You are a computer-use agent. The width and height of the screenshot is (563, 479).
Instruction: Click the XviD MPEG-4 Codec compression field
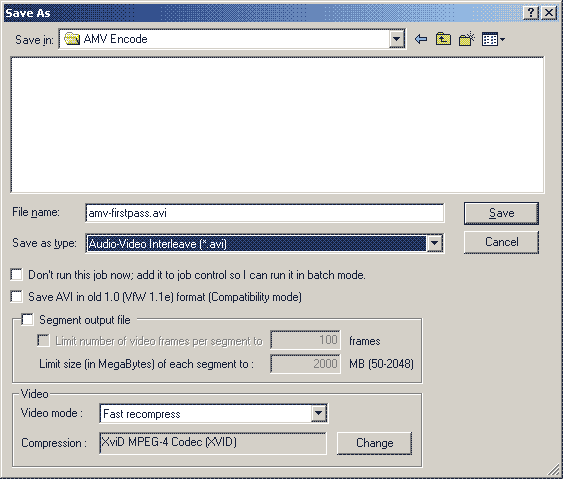pos(213,443)
